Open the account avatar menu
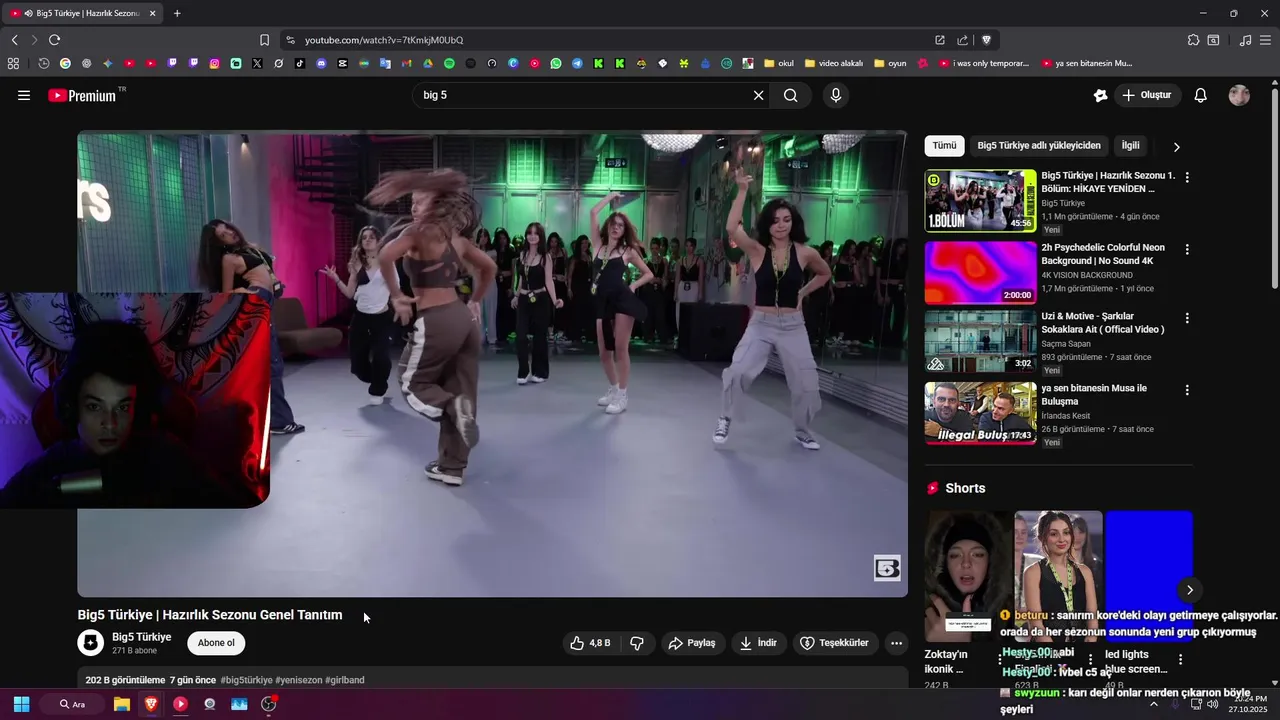1280x720 pixels. [x=1239, y=95]
